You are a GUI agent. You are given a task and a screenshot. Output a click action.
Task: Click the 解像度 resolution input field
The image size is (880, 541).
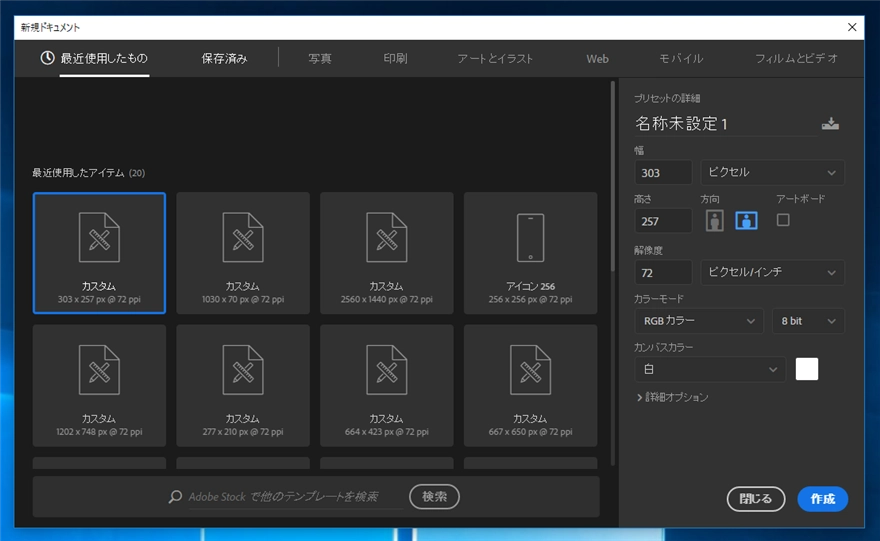(x=663, y=273)
